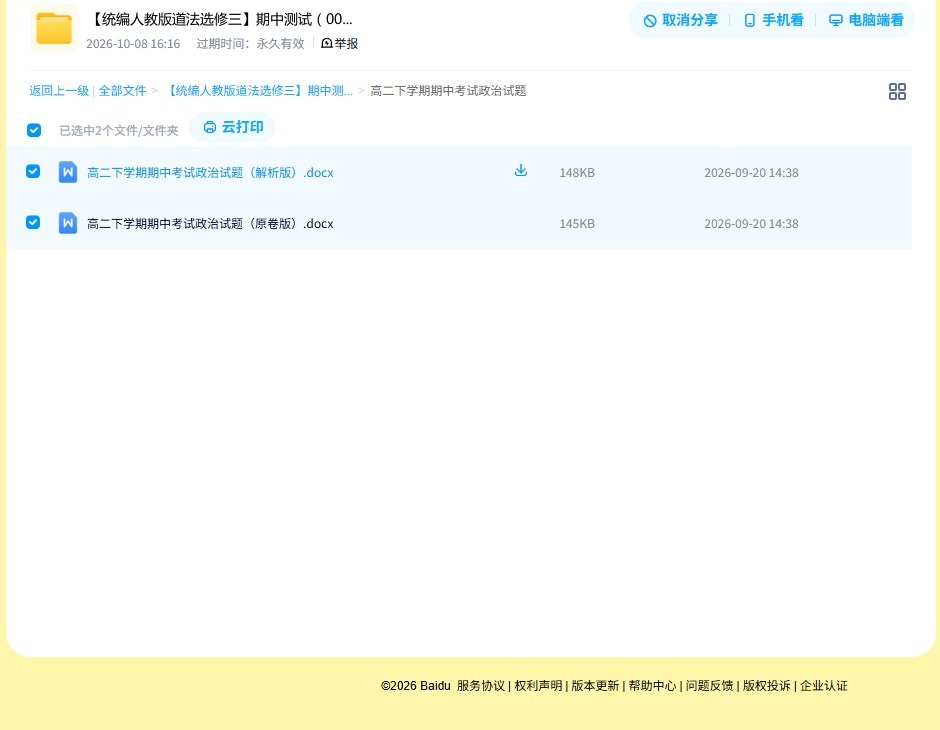The height and width of the screenshot is (730, 940).
Task: Click 帮助中心 footer link
Action: pos(652,686)
